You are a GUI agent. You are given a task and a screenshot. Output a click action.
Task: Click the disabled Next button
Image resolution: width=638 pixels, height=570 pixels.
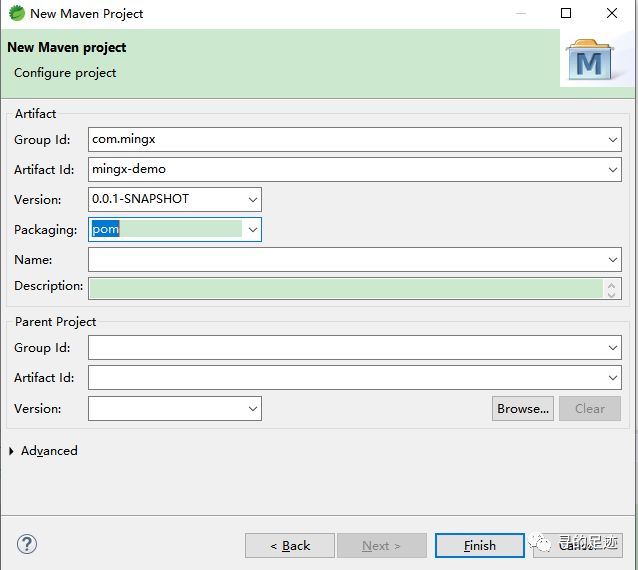coord(382,545)
